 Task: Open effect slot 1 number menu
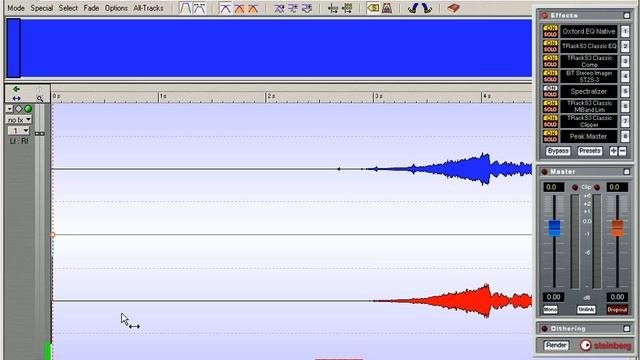(625, 31)
